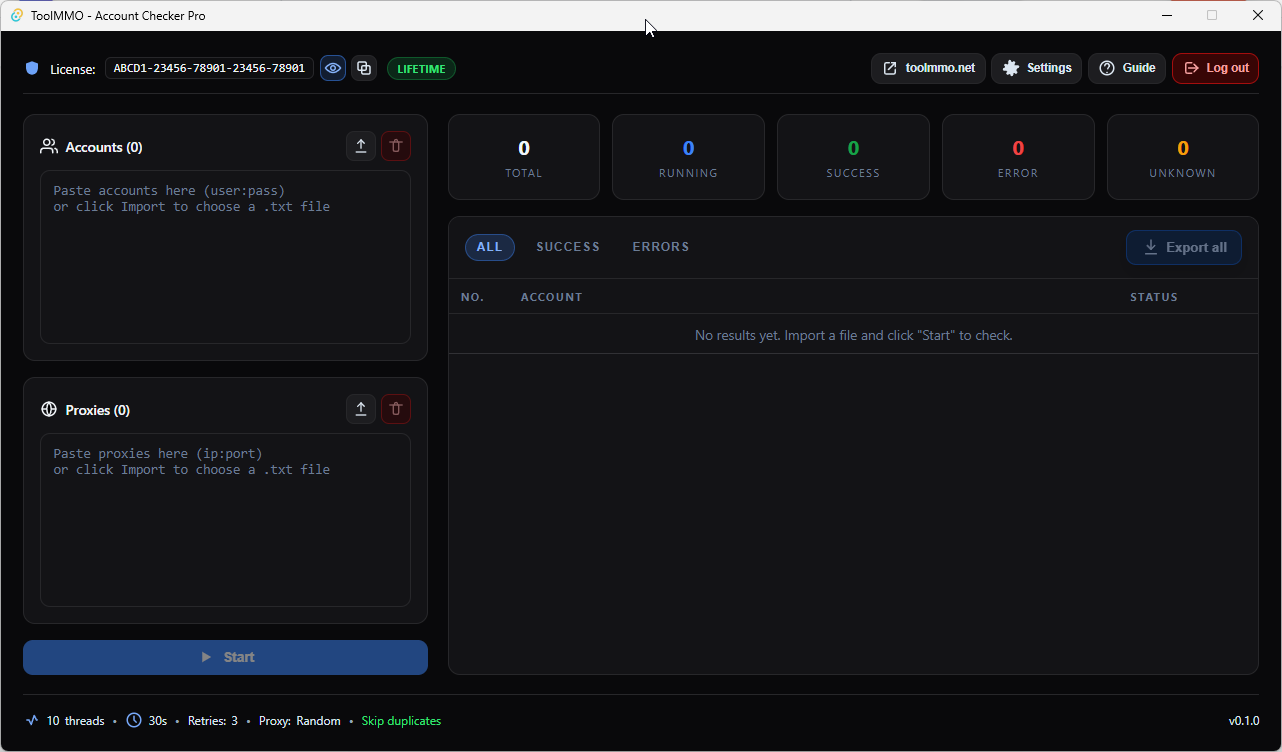1282x752 pixels.
Task: Click the shield icon beside License
Action: pos(32,68)
